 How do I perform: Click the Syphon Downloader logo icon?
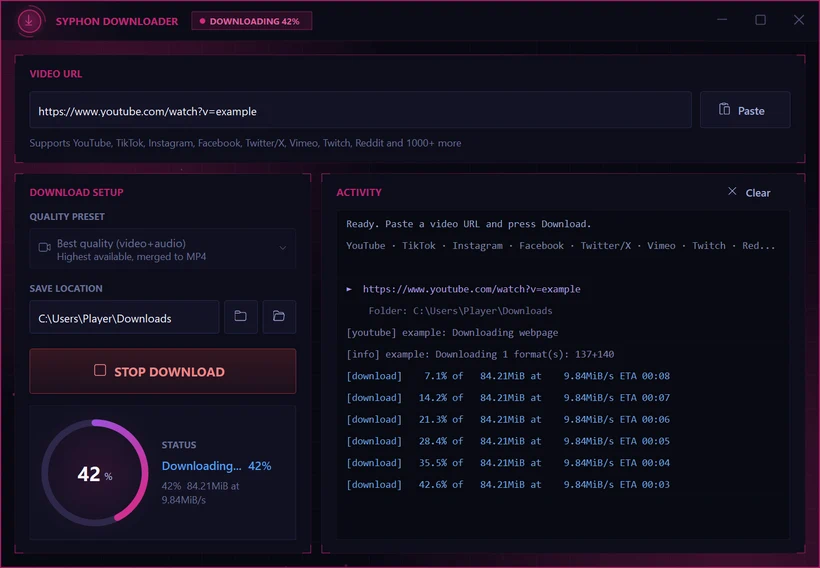tap(29, 21)
